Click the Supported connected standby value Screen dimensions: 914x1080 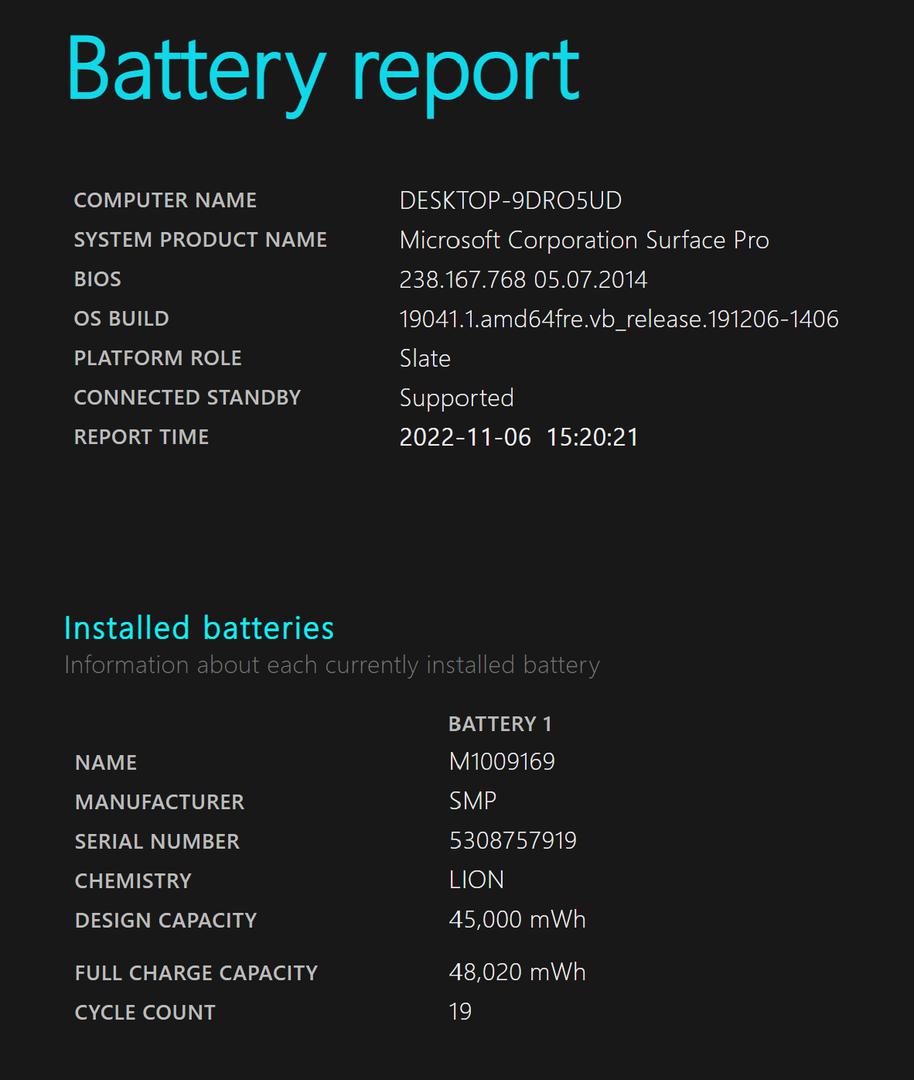click(457, 398)
